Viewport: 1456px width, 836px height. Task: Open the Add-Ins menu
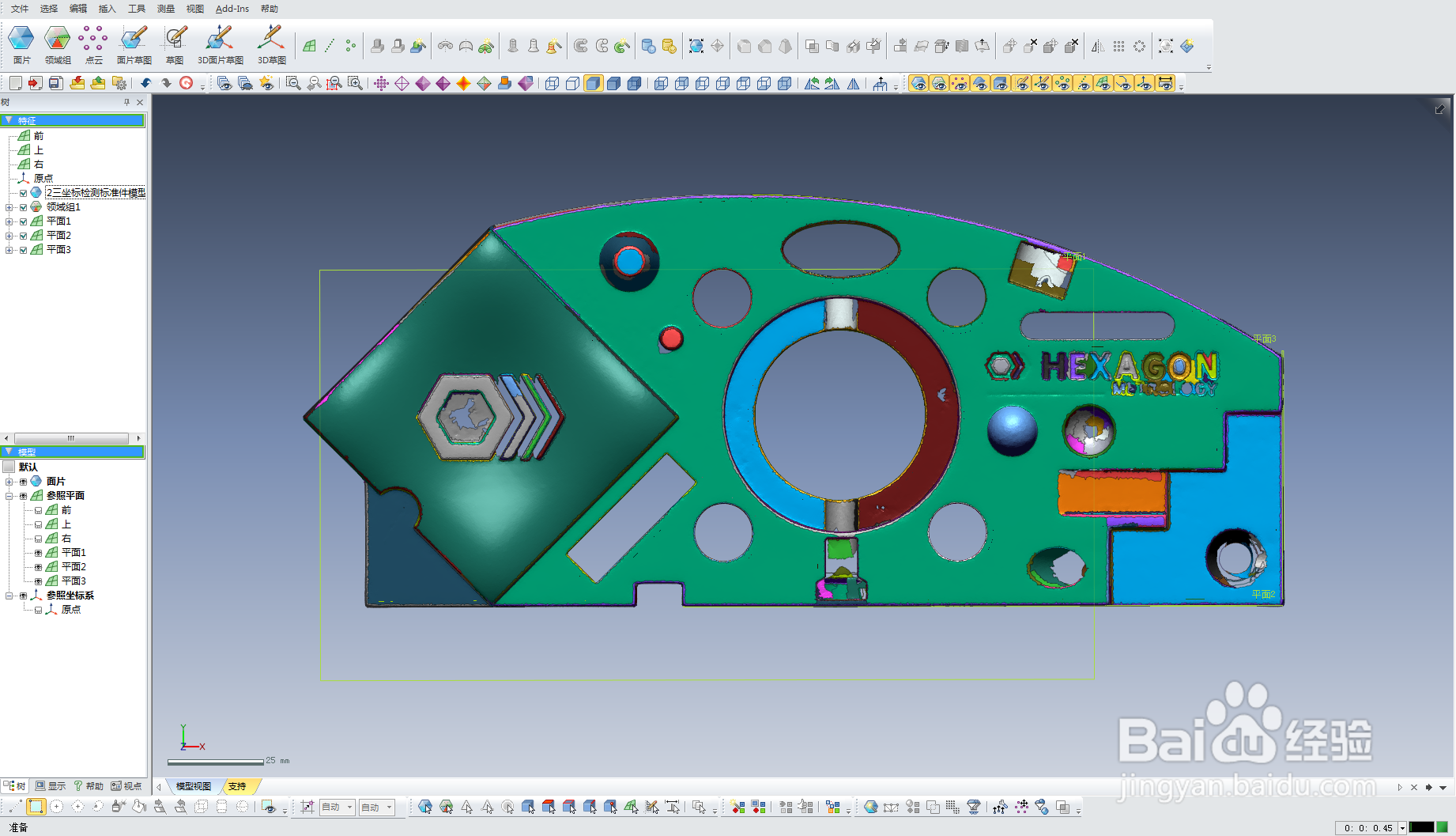(x=232, y=9)
